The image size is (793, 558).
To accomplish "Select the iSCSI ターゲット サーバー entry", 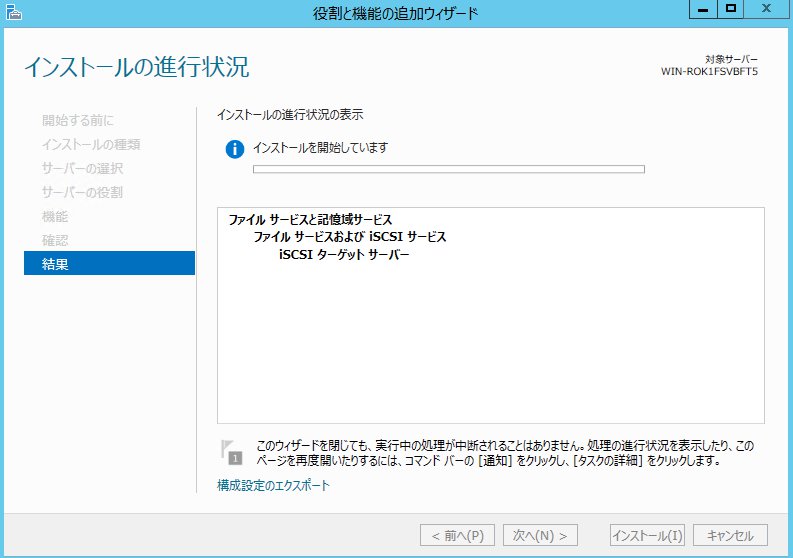I will pyautogui.click(x=344, y=255).
